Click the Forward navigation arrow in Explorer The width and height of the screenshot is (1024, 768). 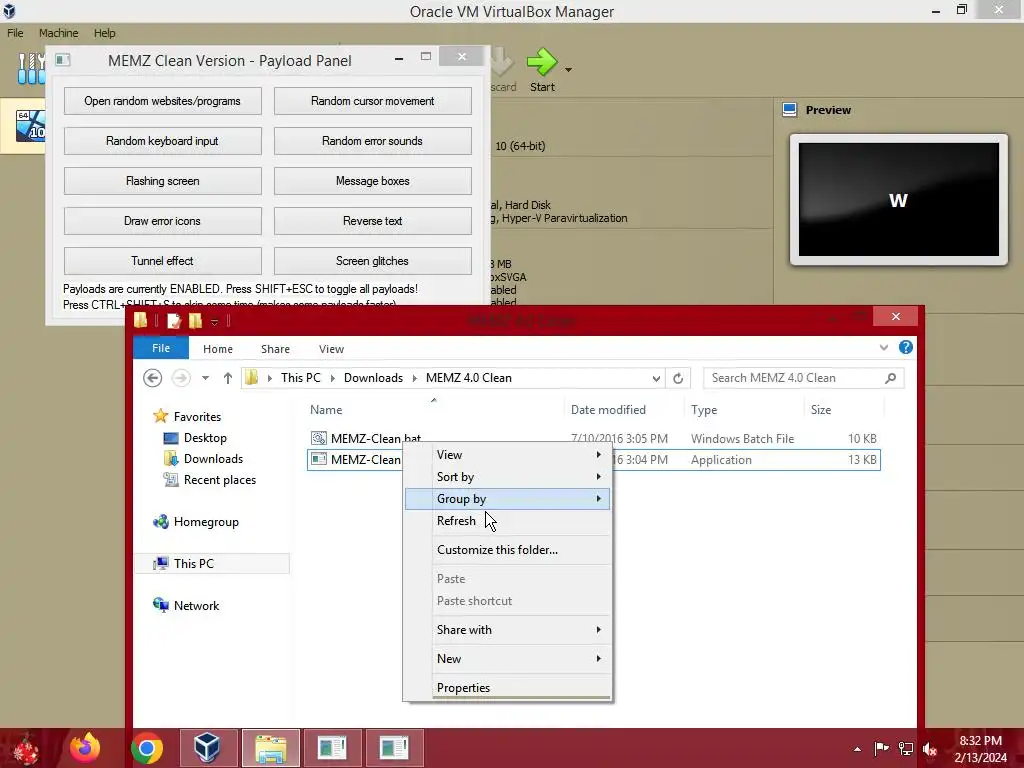click(181, 377)
